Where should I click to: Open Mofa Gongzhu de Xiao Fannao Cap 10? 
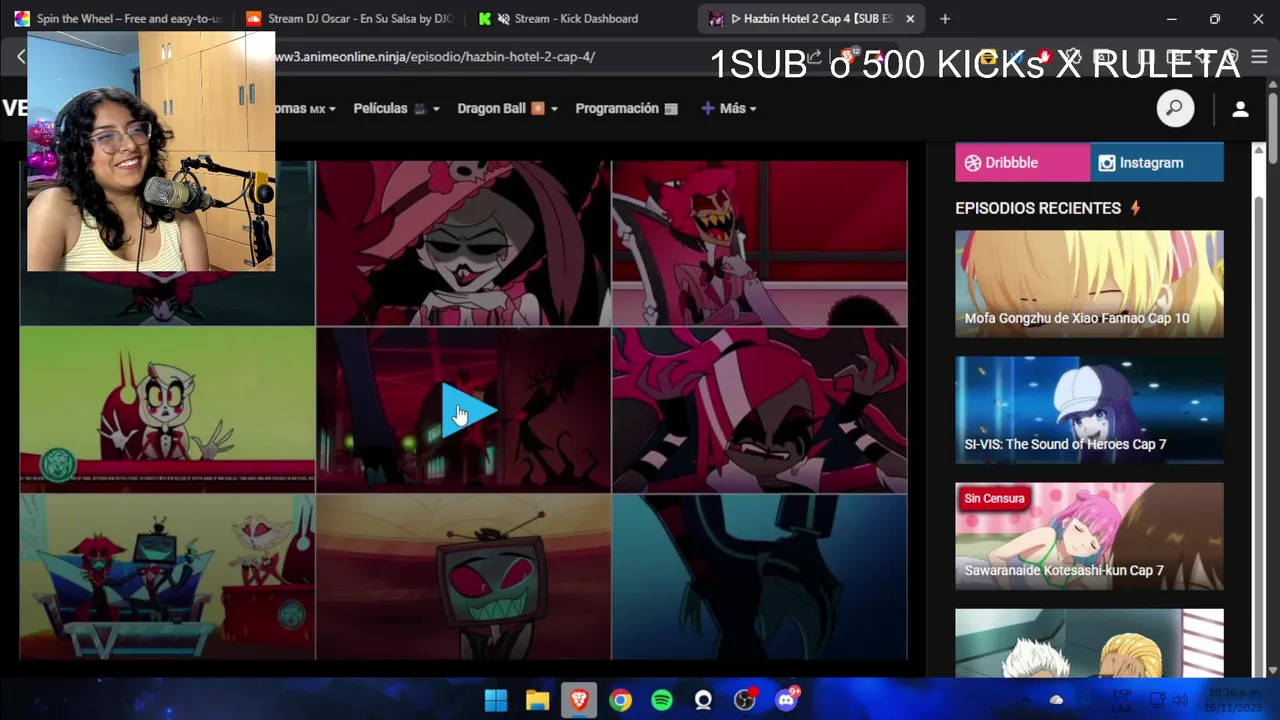tap(1089, 284)
